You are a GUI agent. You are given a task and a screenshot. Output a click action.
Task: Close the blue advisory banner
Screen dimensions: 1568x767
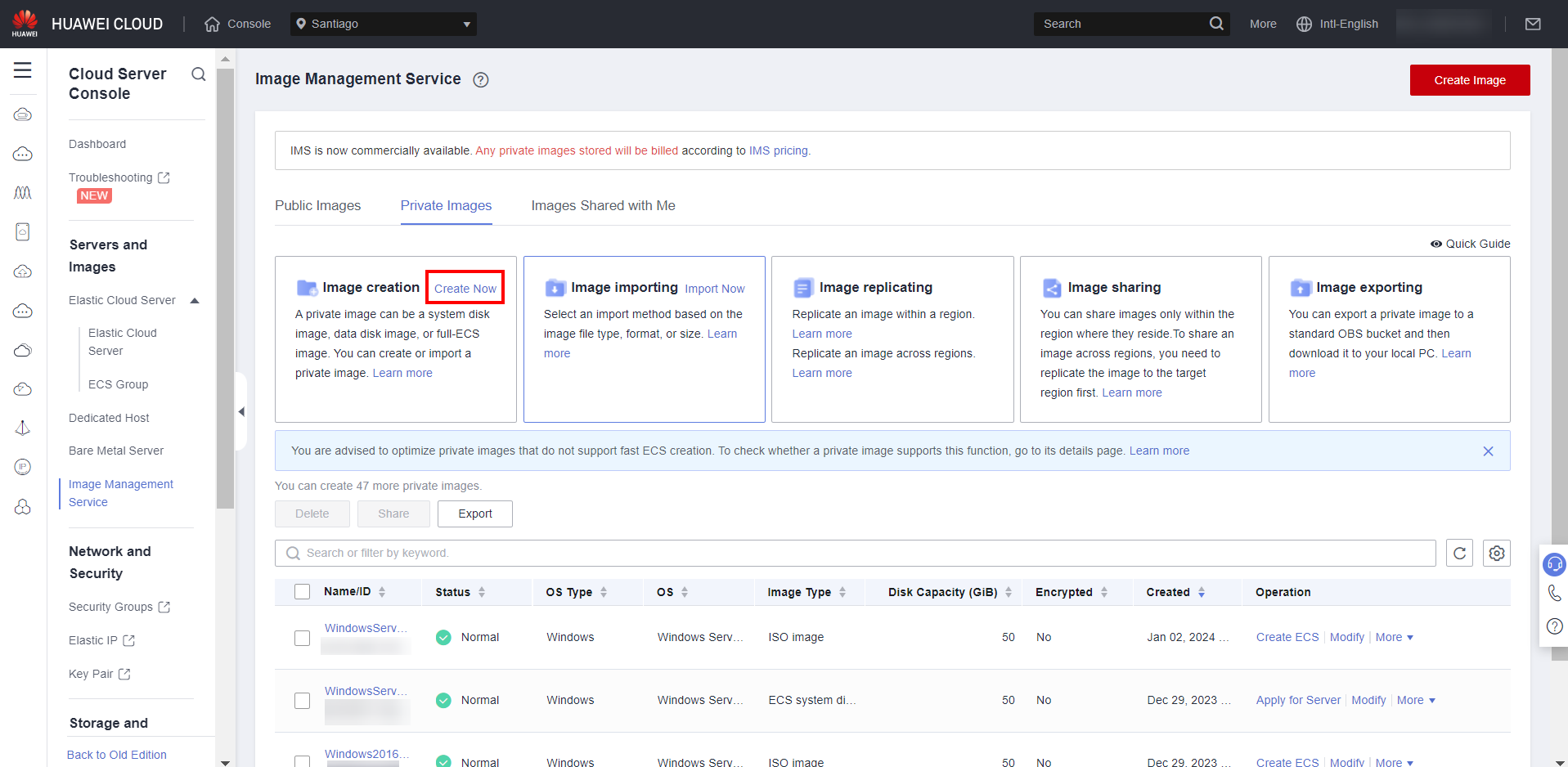pos(1488,451)
